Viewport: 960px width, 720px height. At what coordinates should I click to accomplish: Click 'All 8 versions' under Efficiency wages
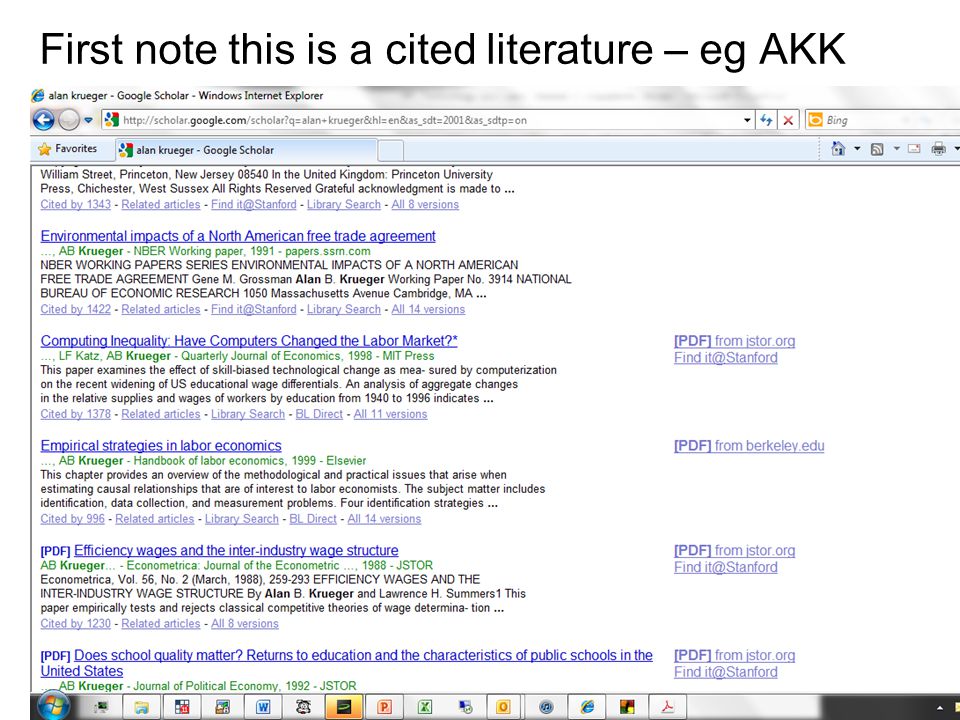(244, 623)
